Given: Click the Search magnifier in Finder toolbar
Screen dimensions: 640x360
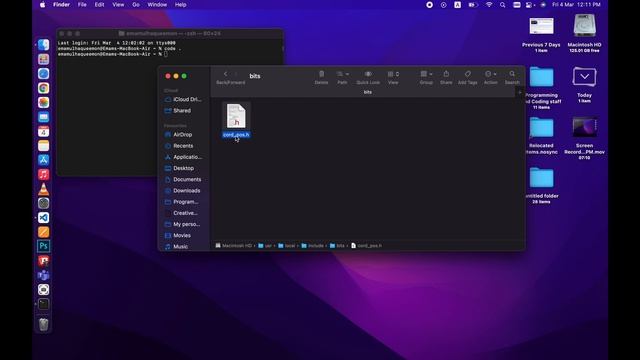Looking at the screenshot, I should [512, 74].
